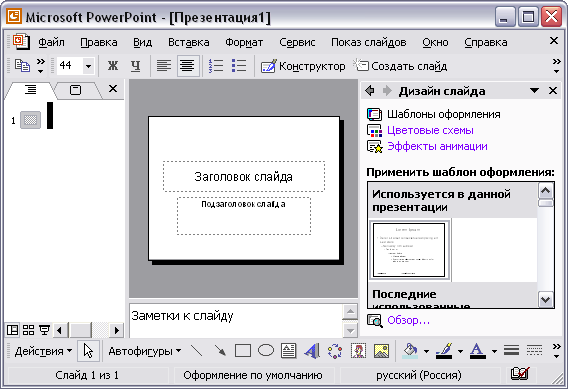Open fill color dropdown arrow
568x389 pixels.
426,351
